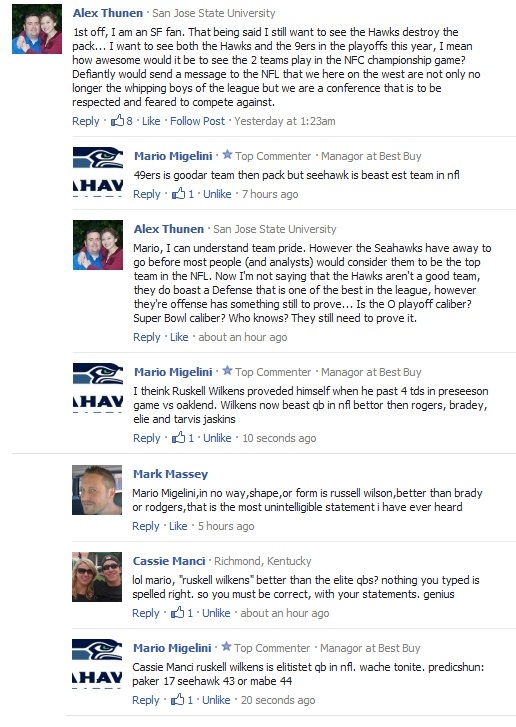Click thumbs-up icon on Mario's 20 seconds ago comment
The width and height of the screenshot is (516, 727).
(178, 700)
